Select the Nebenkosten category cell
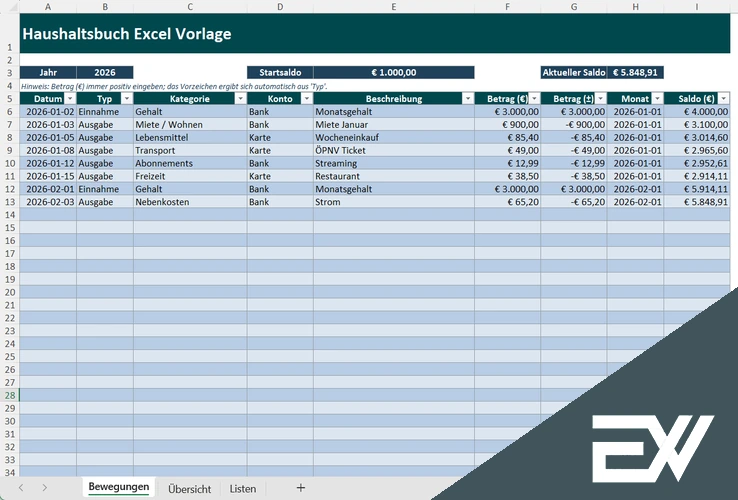Viewport: 738px width, 500px height. click(190, 202)
